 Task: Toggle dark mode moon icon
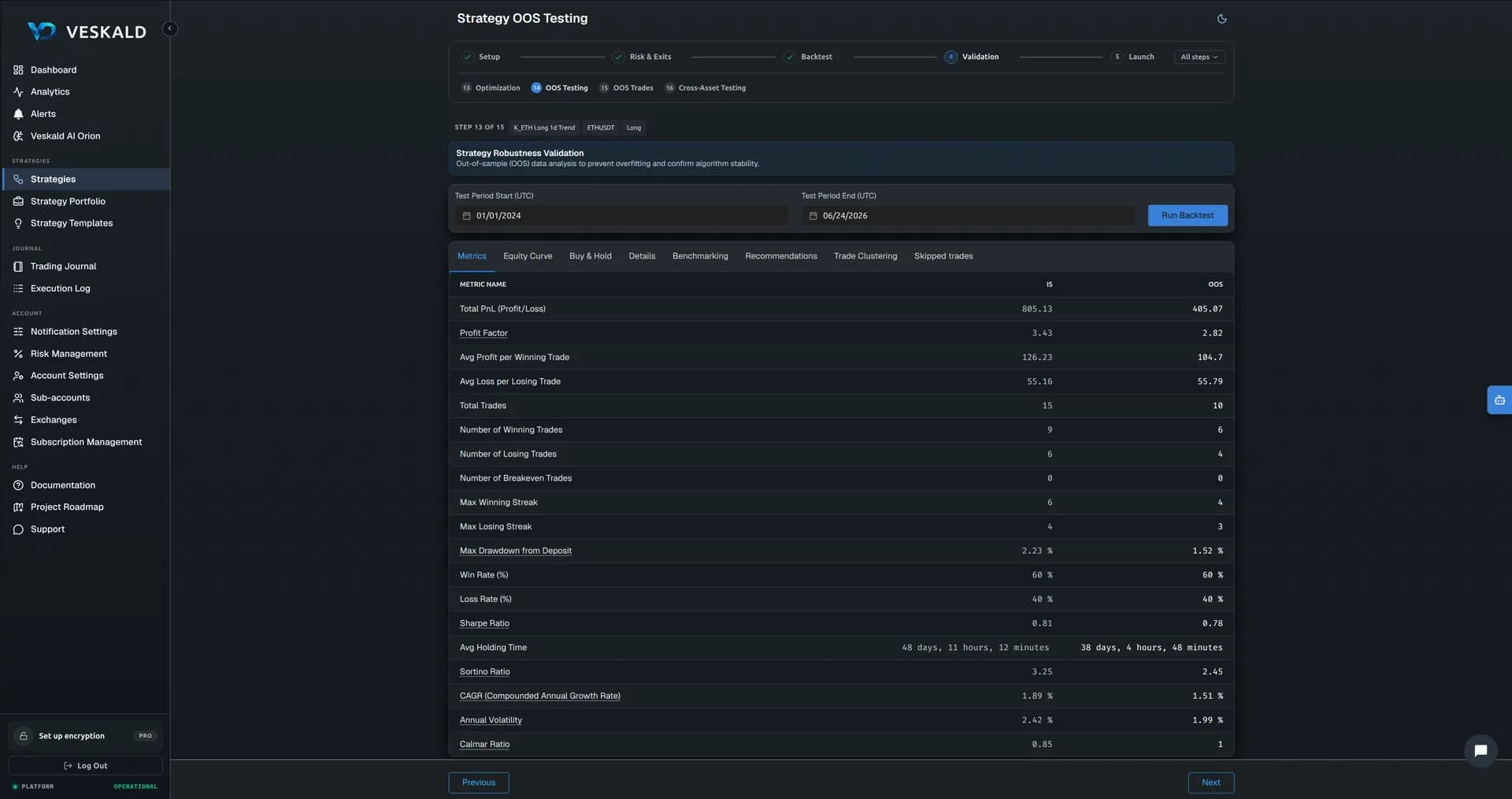1221,19
